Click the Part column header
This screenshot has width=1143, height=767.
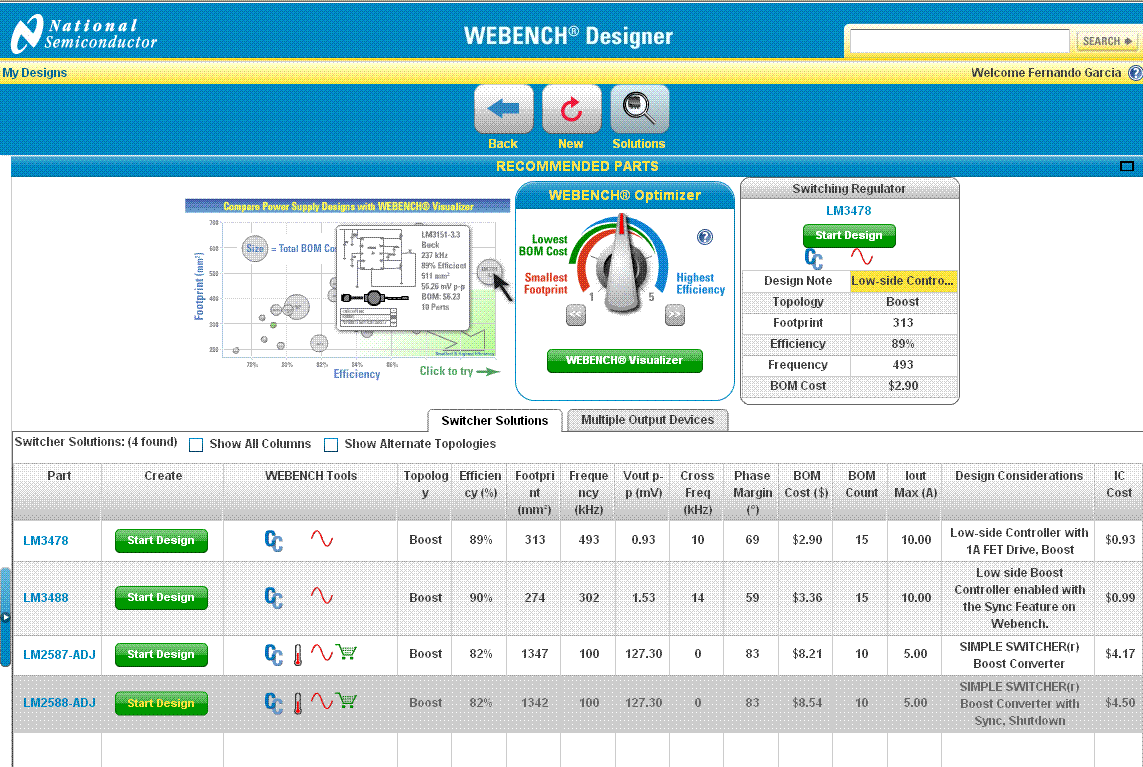59,492
